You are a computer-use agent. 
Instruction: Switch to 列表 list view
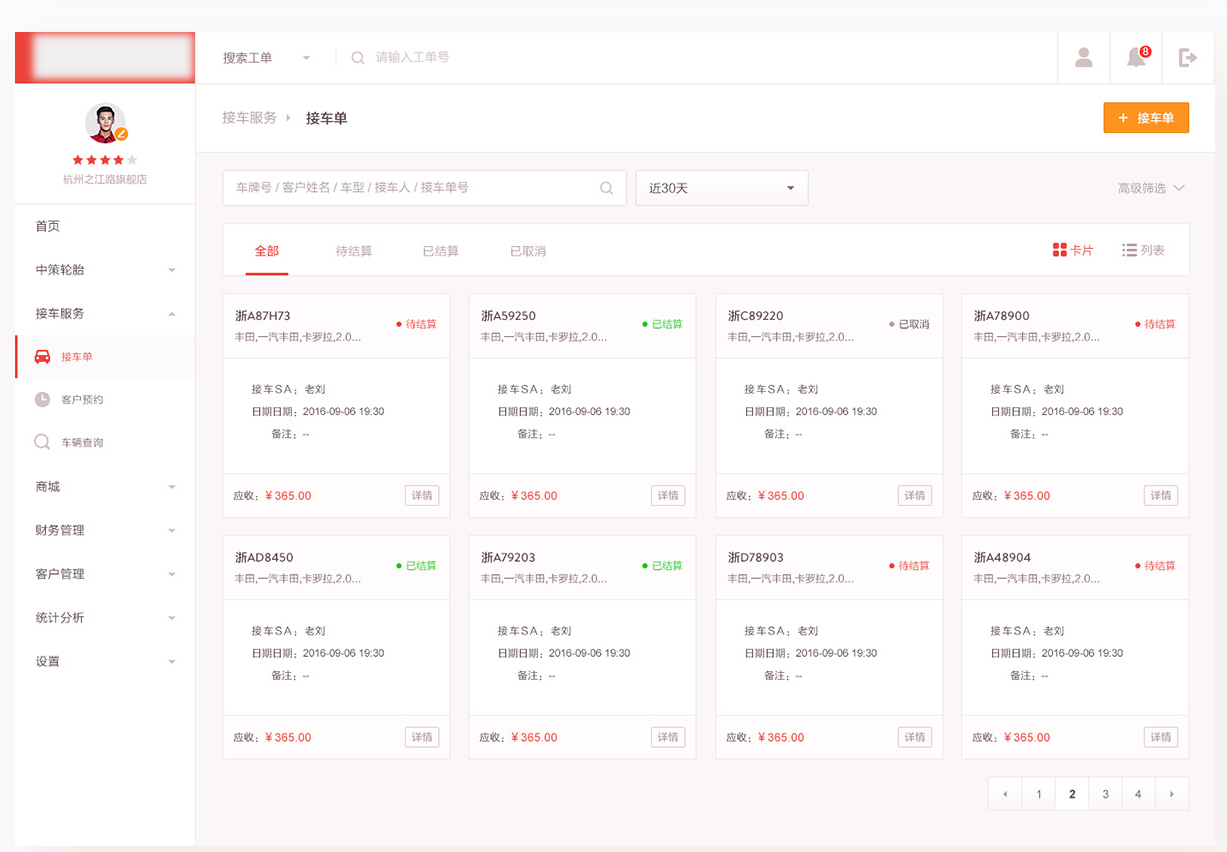1143,250
